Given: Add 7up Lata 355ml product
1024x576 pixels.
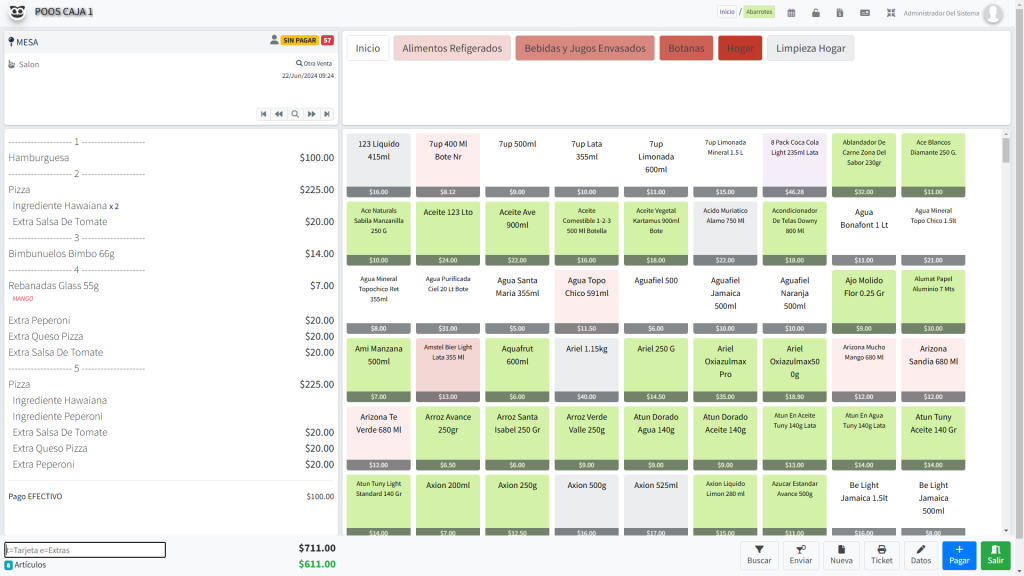Looking at the screenshot, I should point(586,165).
